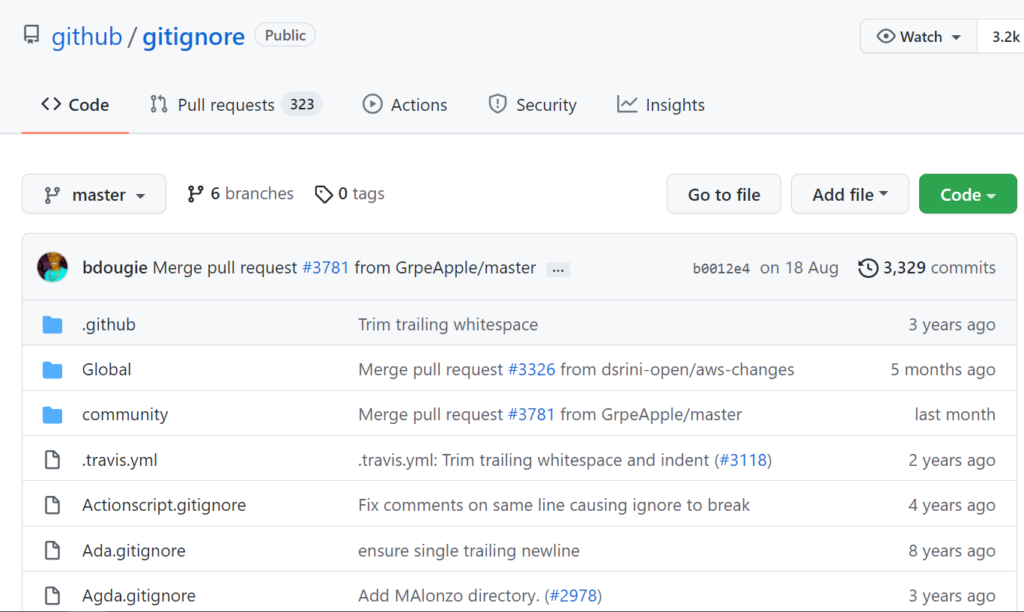1024x612 pixels.
Task: Click bdougie's avatar thumbnail
Action: [52, 267]
